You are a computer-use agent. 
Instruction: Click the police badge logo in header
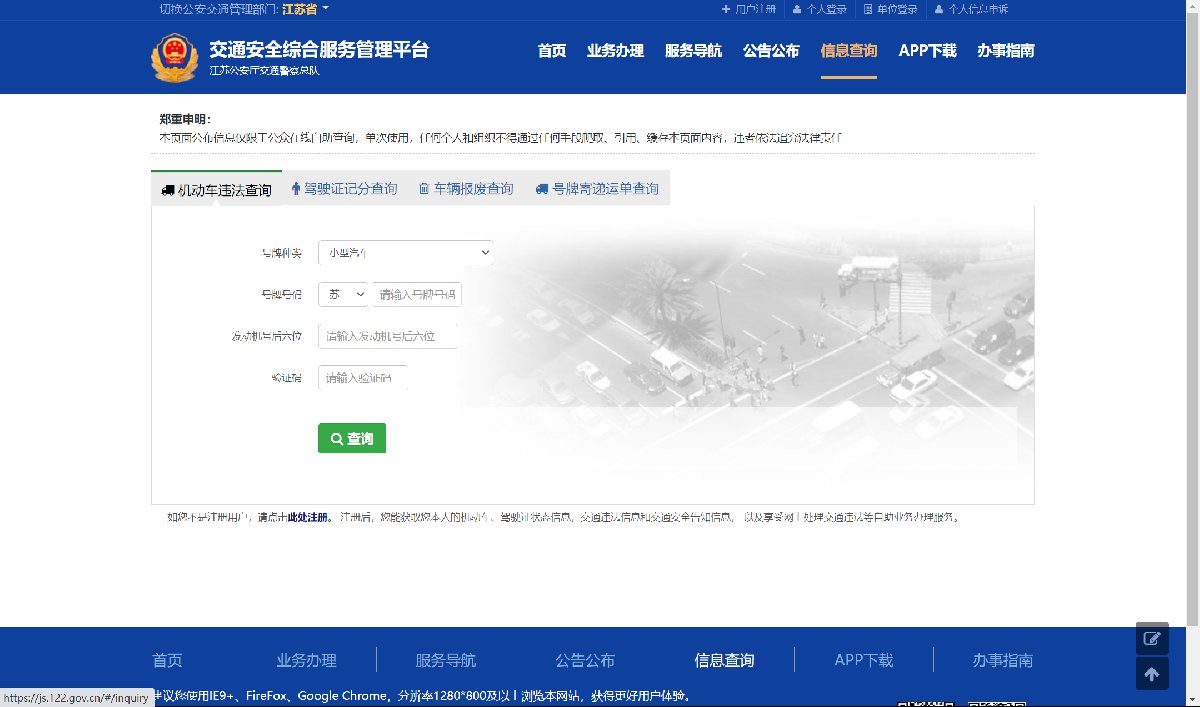click(x=175, y=58)
